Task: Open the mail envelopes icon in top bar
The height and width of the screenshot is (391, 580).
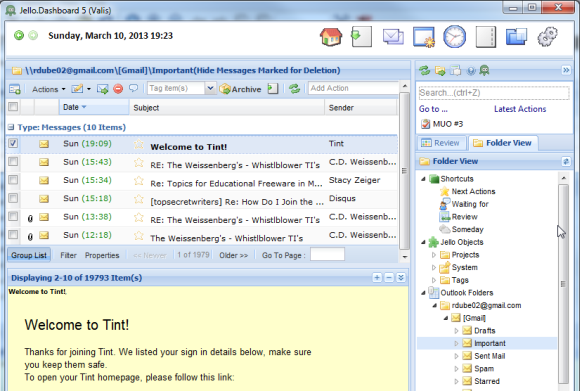Action: (393, 37)
